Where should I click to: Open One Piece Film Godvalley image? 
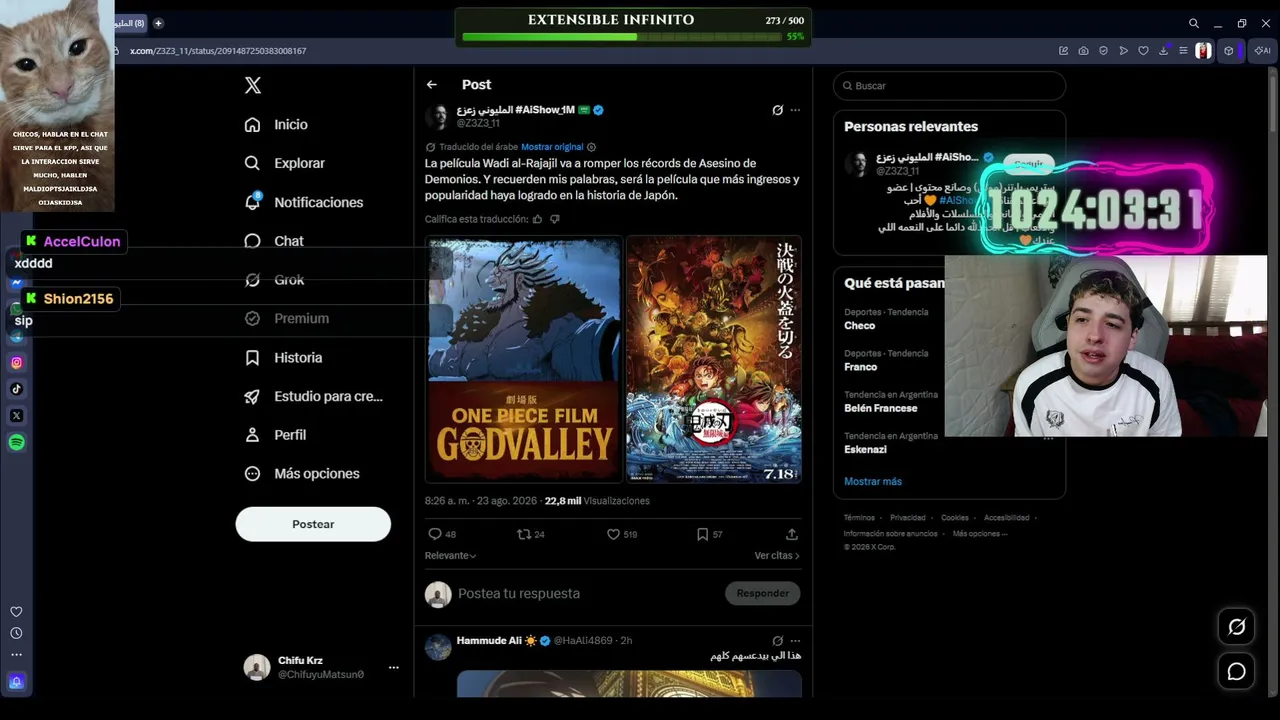tap(524, 360)
